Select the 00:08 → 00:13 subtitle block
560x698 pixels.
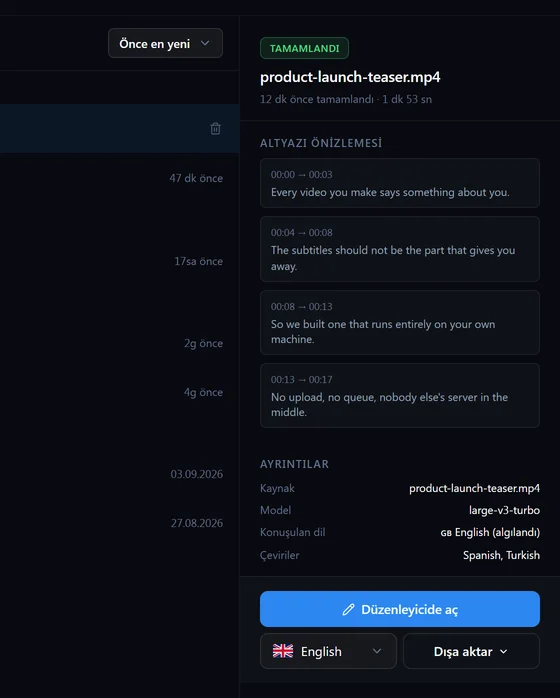pyautogui.click(x=400, y=322)
